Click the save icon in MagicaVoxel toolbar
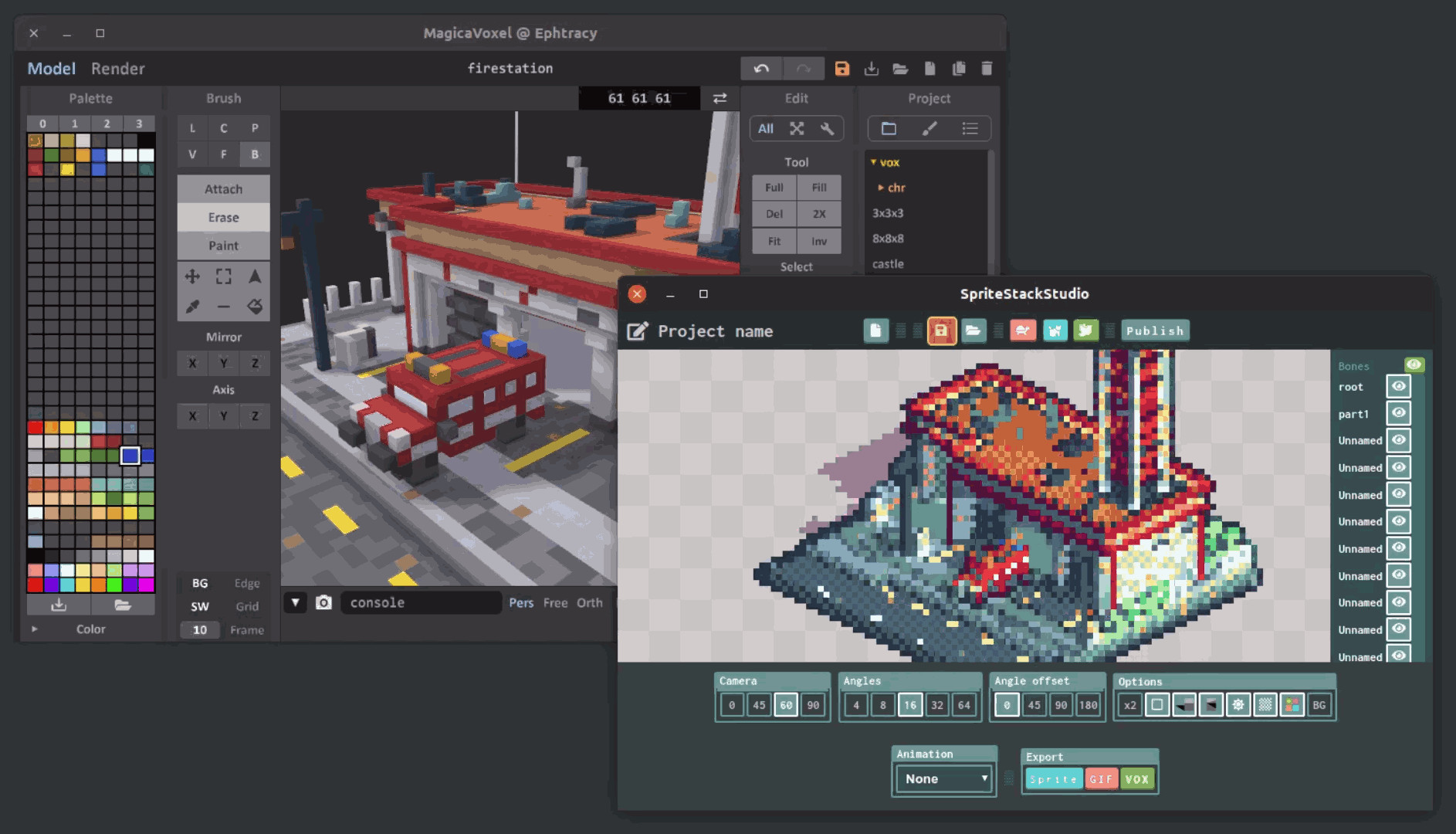Viewport: 1456px width, 834px height. 841,68
